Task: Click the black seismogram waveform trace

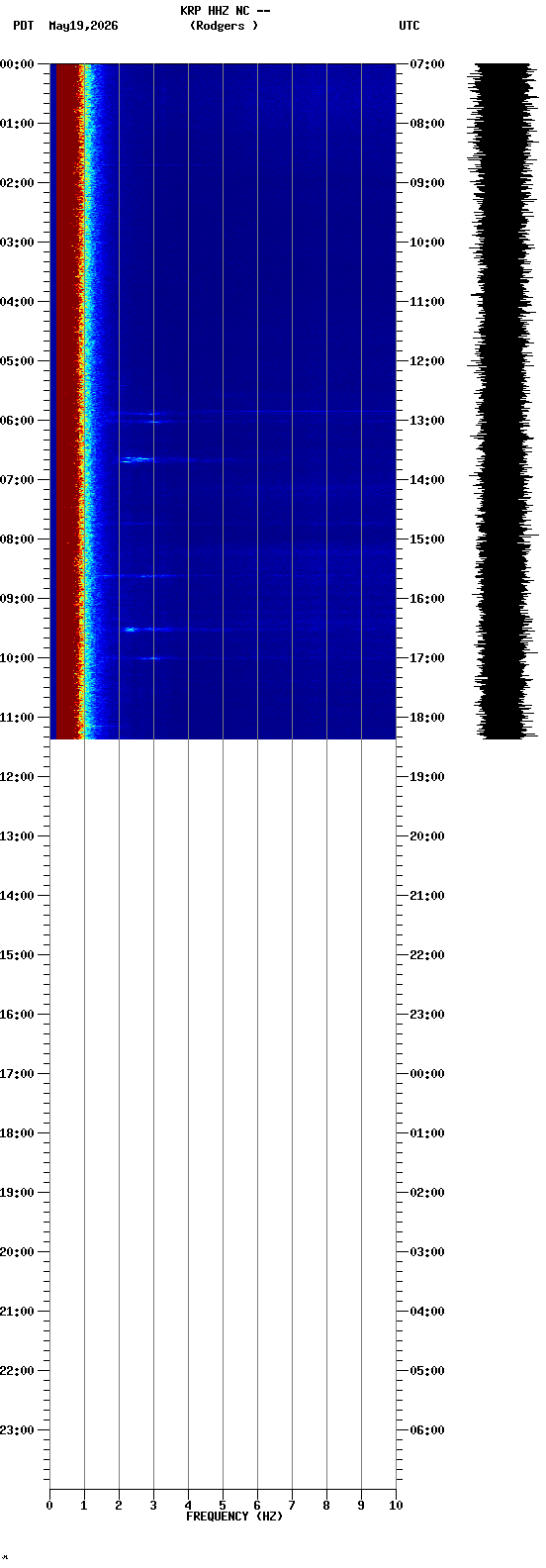Action: point(504,401)
